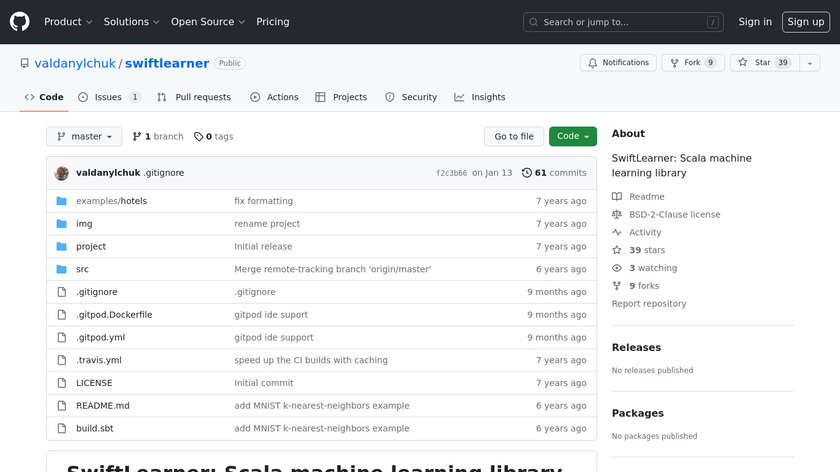Click the Sign up button
Screen dimensions: 840x472
point(806,22)
